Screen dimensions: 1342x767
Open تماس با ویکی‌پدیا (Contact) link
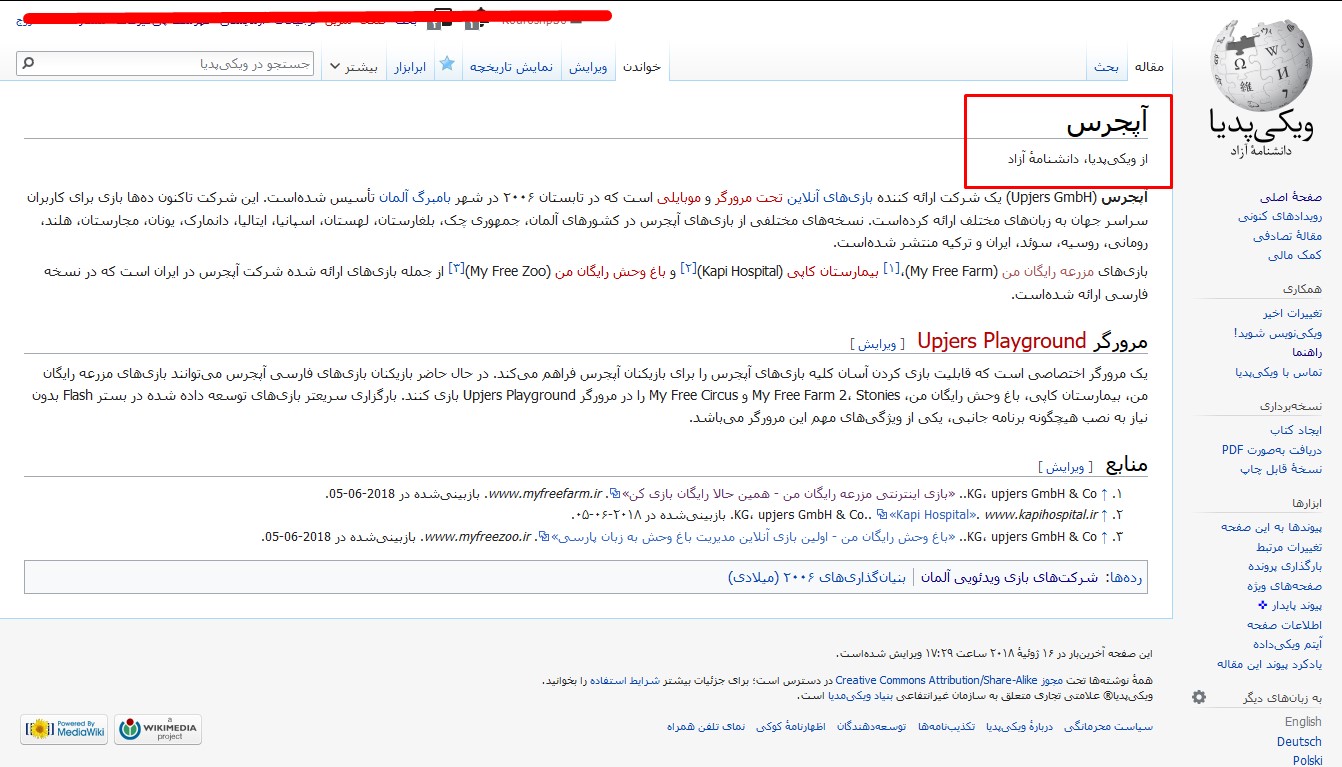[1278, 372]
